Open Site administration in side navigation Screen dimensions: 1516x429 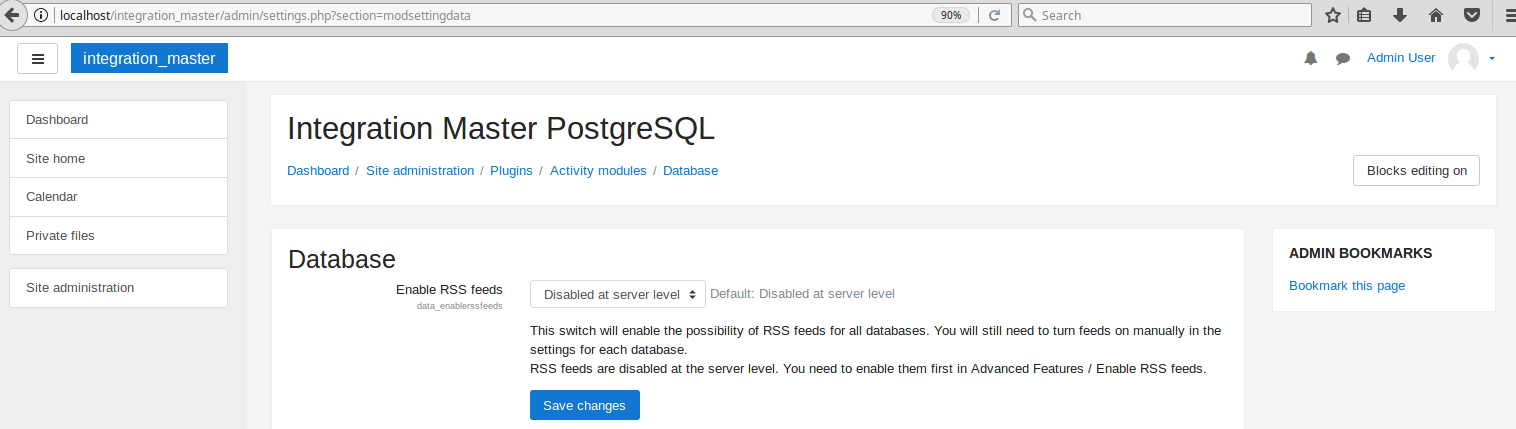click(x=118, y=288)
